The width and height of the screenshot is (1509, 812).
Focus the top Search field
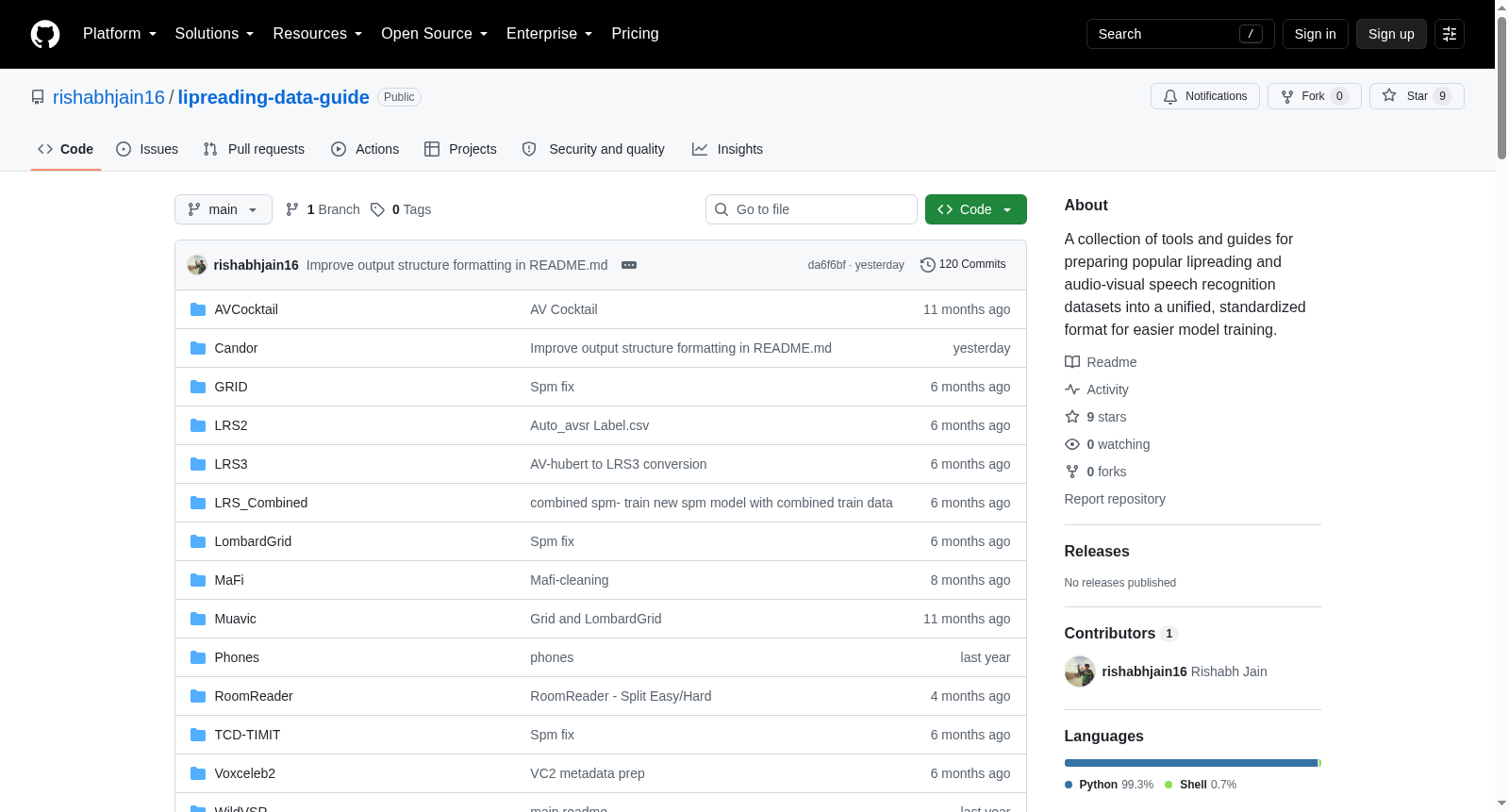point(1181,34)
